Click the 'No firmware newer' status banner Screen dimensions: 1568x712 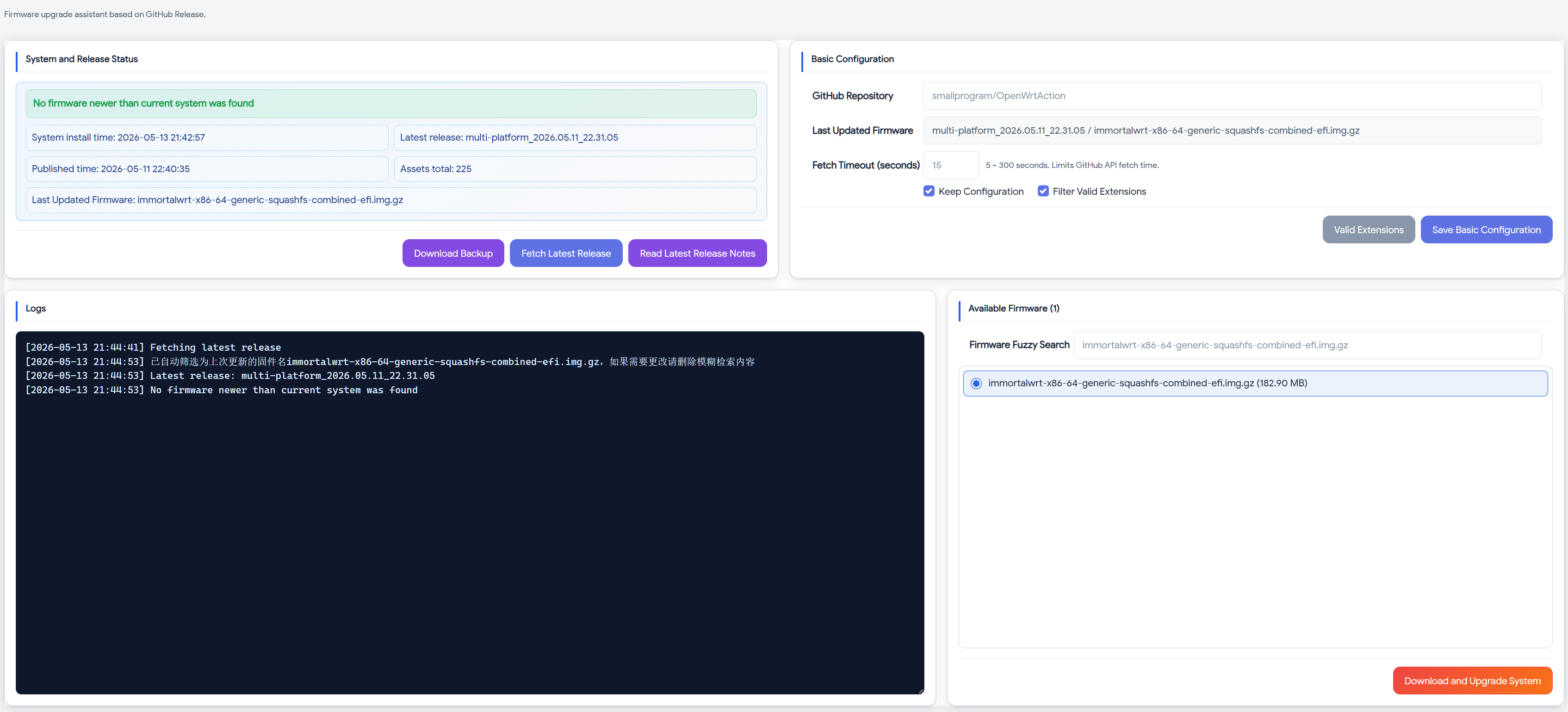[x=391, y=104]
